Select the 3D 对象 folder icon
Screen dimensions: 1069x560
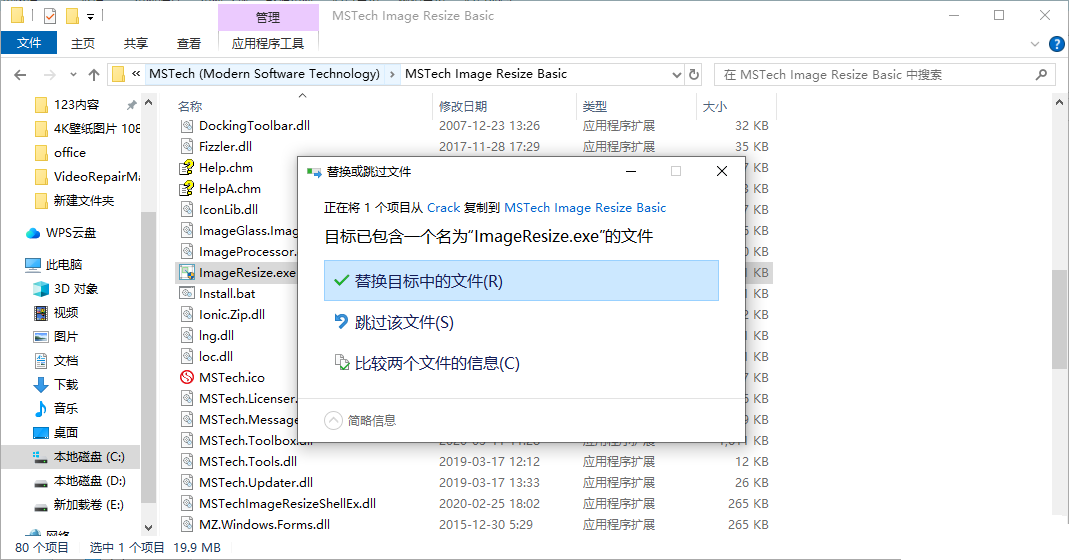(41, 289)
